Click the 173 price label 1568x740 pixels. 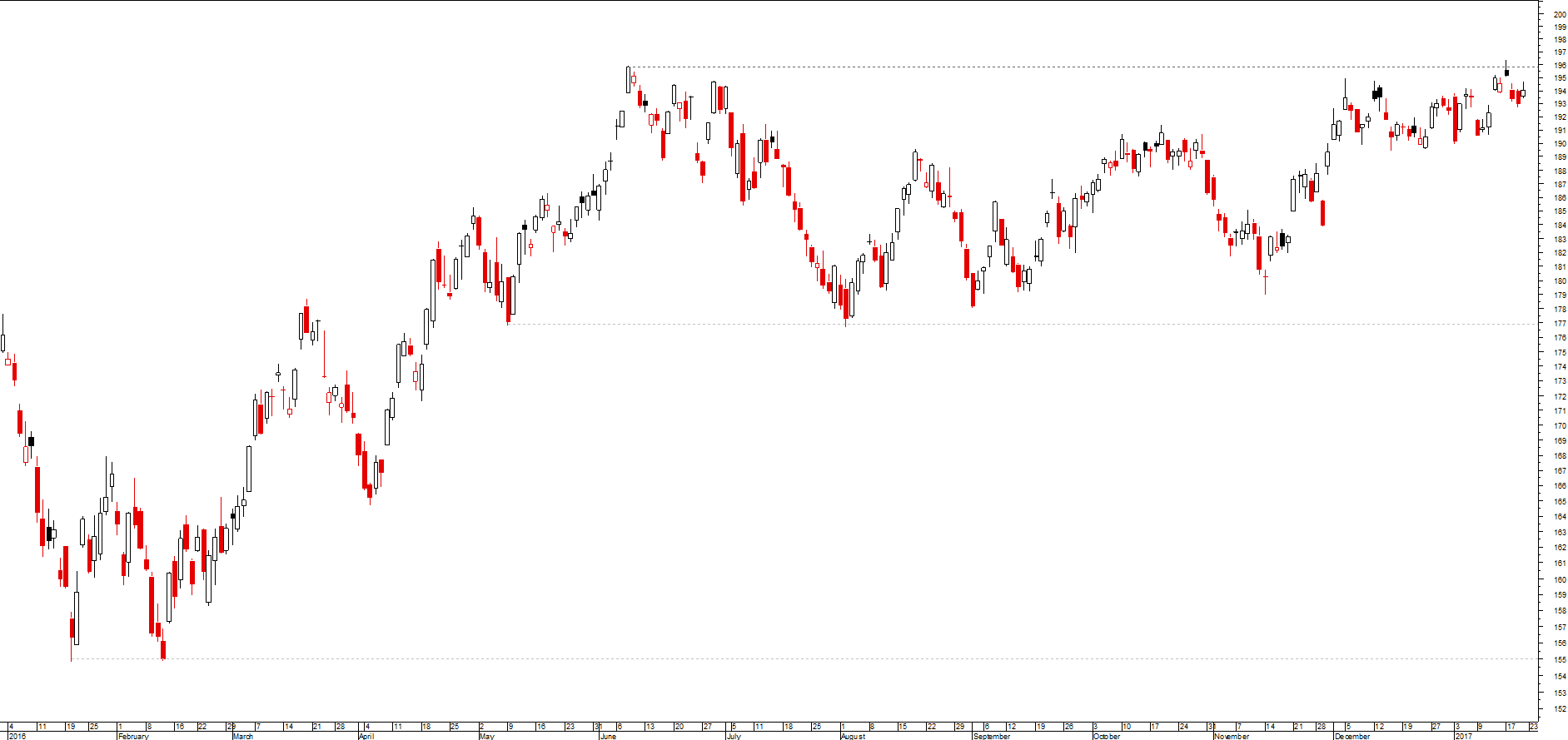pyautogui.click(x=1559, y=381)
